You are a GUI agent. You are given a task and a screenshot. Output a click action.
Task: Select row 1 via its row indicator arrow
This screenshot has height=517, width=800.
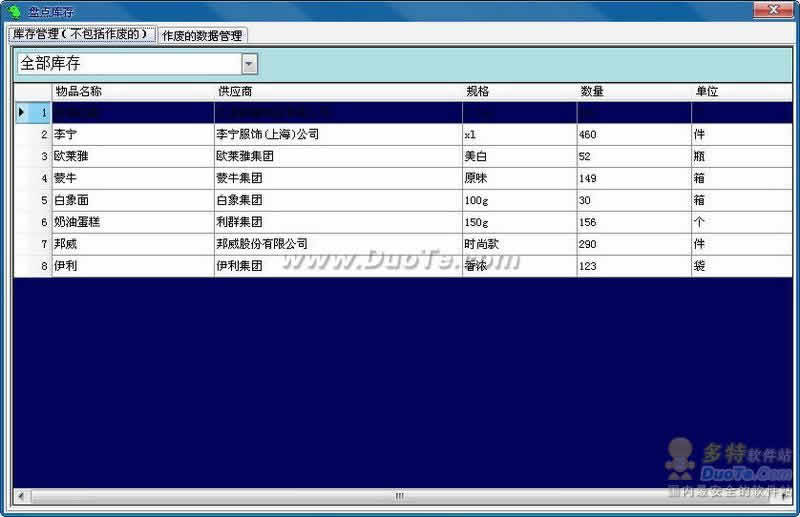pyautogui.click(x=22, y=112)
